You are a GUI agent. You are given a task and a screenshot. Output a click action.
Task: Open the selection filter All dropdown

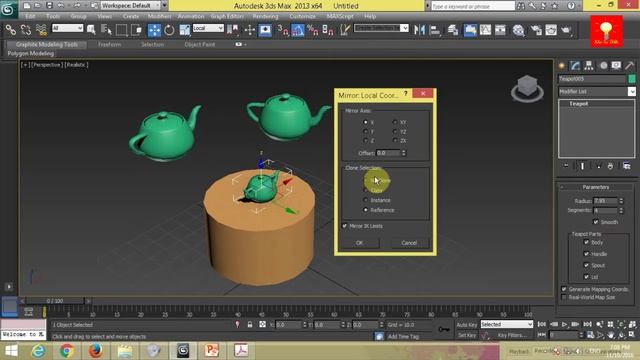point(67,28)
